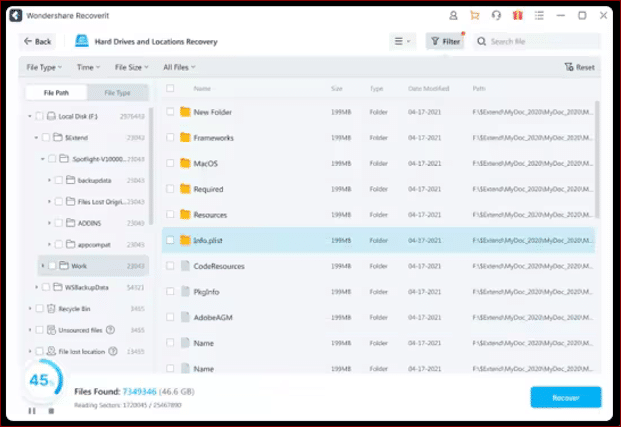The width and height of the screenshot is (621, 427).
Task: Check the Local Disk (F:) checkbox
Action: (39, 116)
